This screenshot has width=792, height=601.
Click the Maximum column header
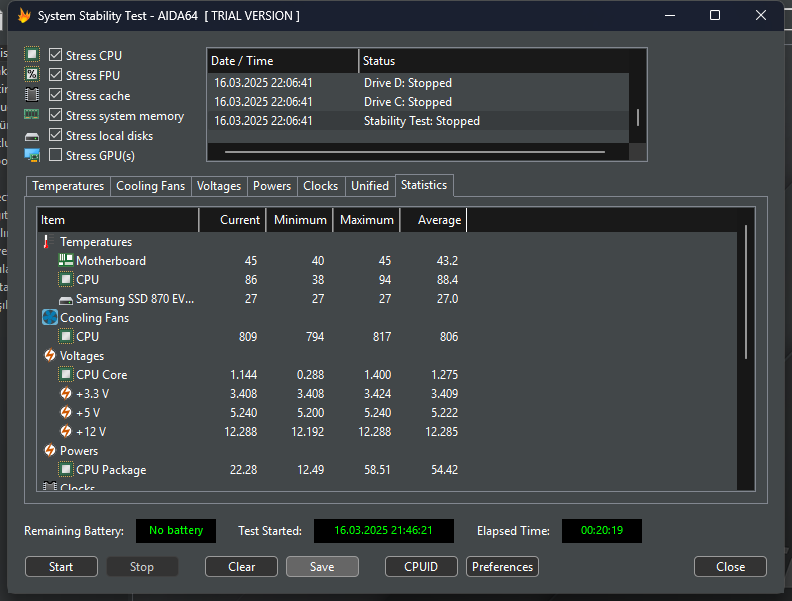click(367, 220)
